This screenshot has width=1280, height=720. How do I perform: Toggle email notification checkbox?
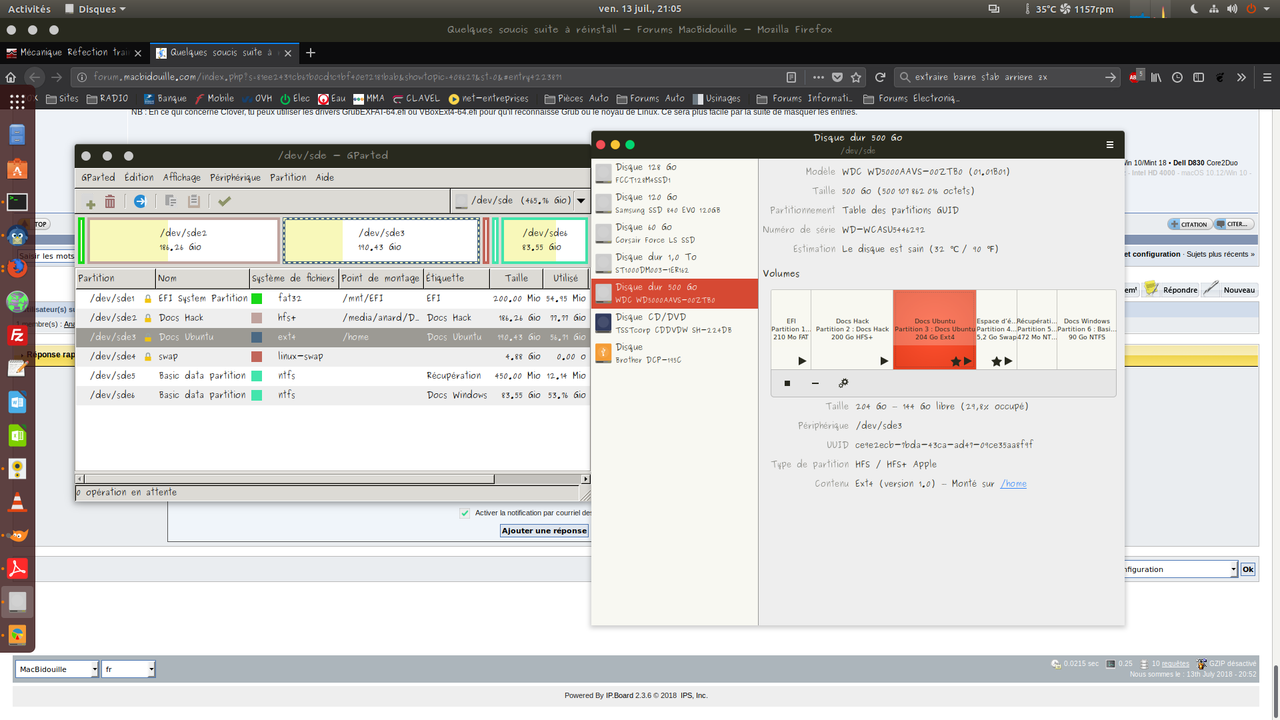click(x=464, y=513)
